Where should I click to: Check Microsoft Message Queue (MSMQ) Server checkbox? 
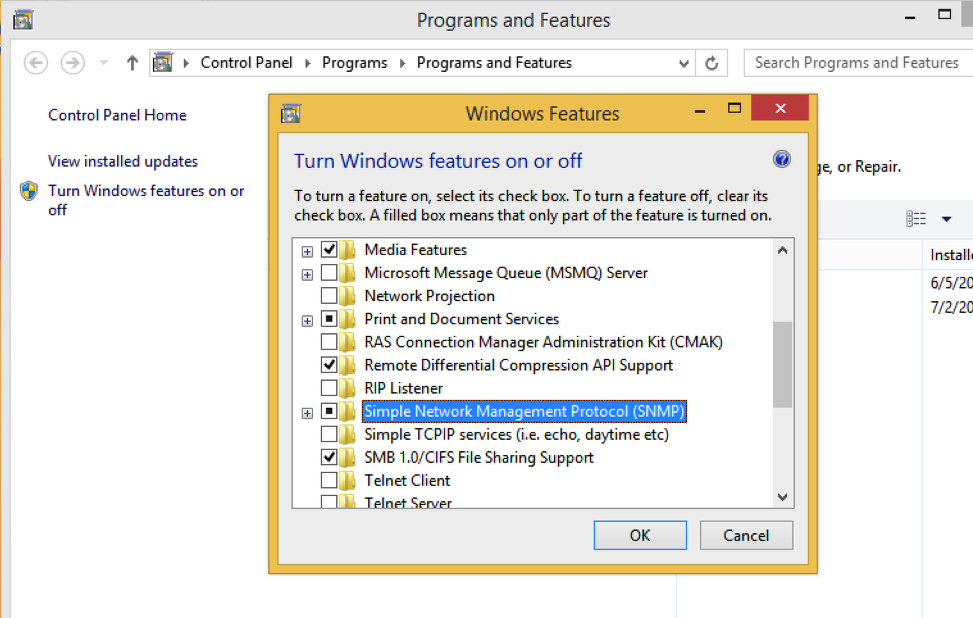[x=329, y=272]
